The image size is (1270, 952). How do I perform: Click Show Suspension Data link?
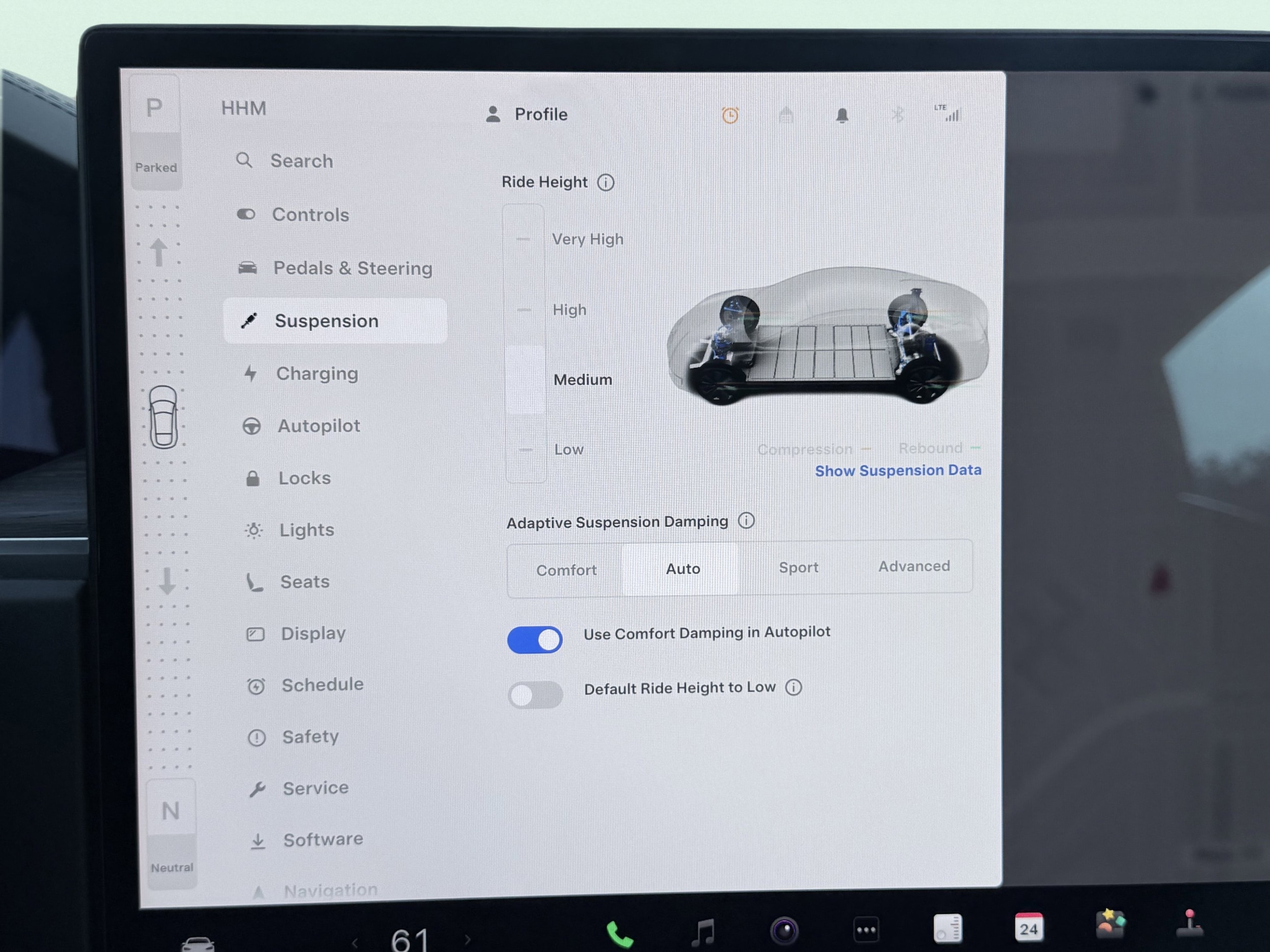tap(898, 471)
